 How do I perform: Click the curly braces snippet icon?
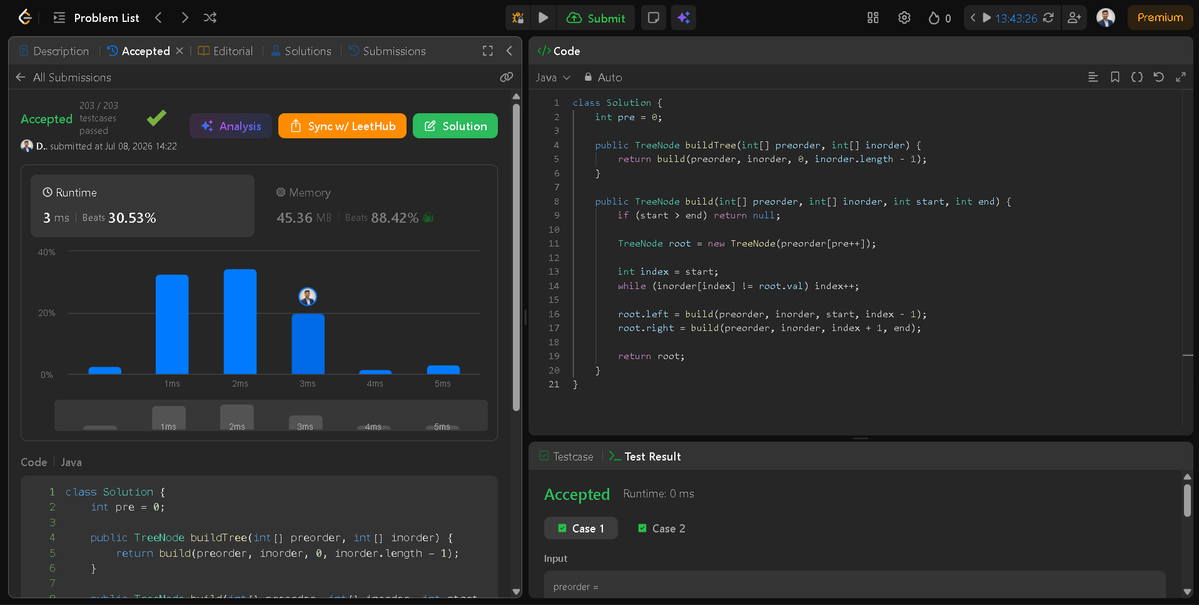(1137, 77)
